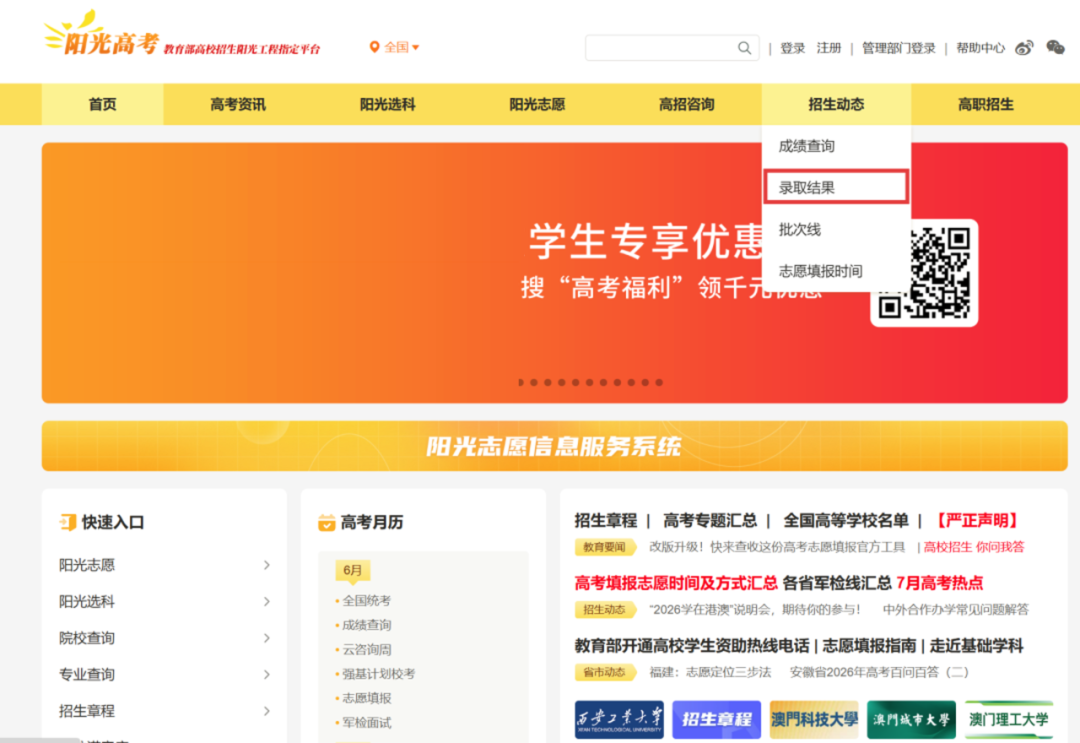Open 高考资讯 nav item
Screen dimensions: 1080x743
click(x=238, y=104)
